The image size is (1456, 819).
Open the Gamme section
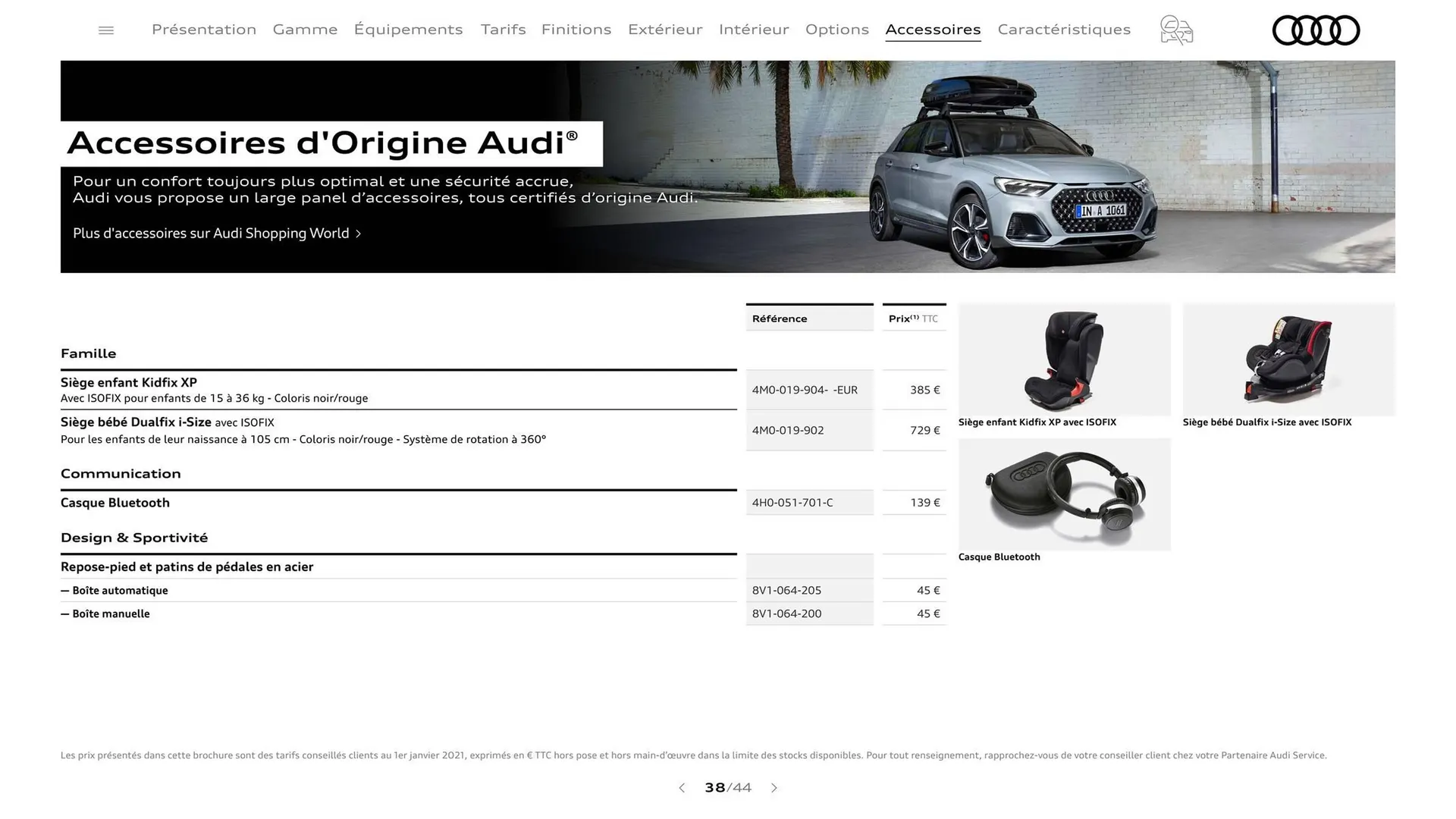305,30
